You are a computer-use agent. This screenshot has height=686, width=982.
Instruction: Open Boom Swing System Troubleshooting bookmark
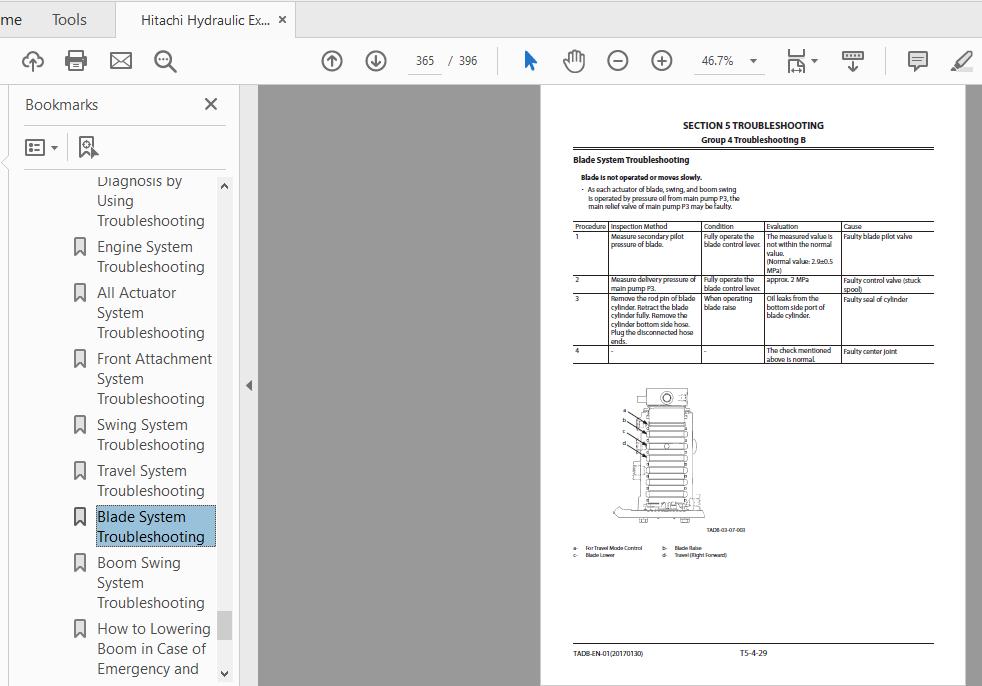click(x=151, y=583)
